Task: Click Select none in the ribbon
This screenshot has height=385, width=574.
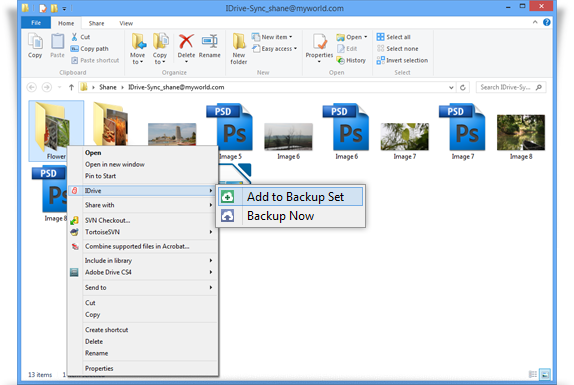Action: 397,49
